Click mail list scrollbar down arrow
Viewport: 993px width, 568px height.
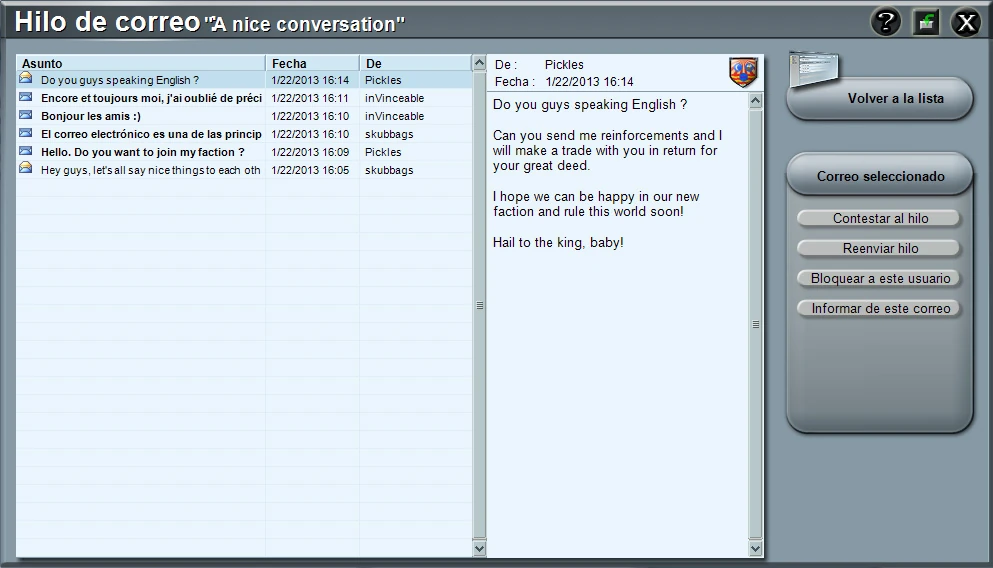click(x=479, y=548)
